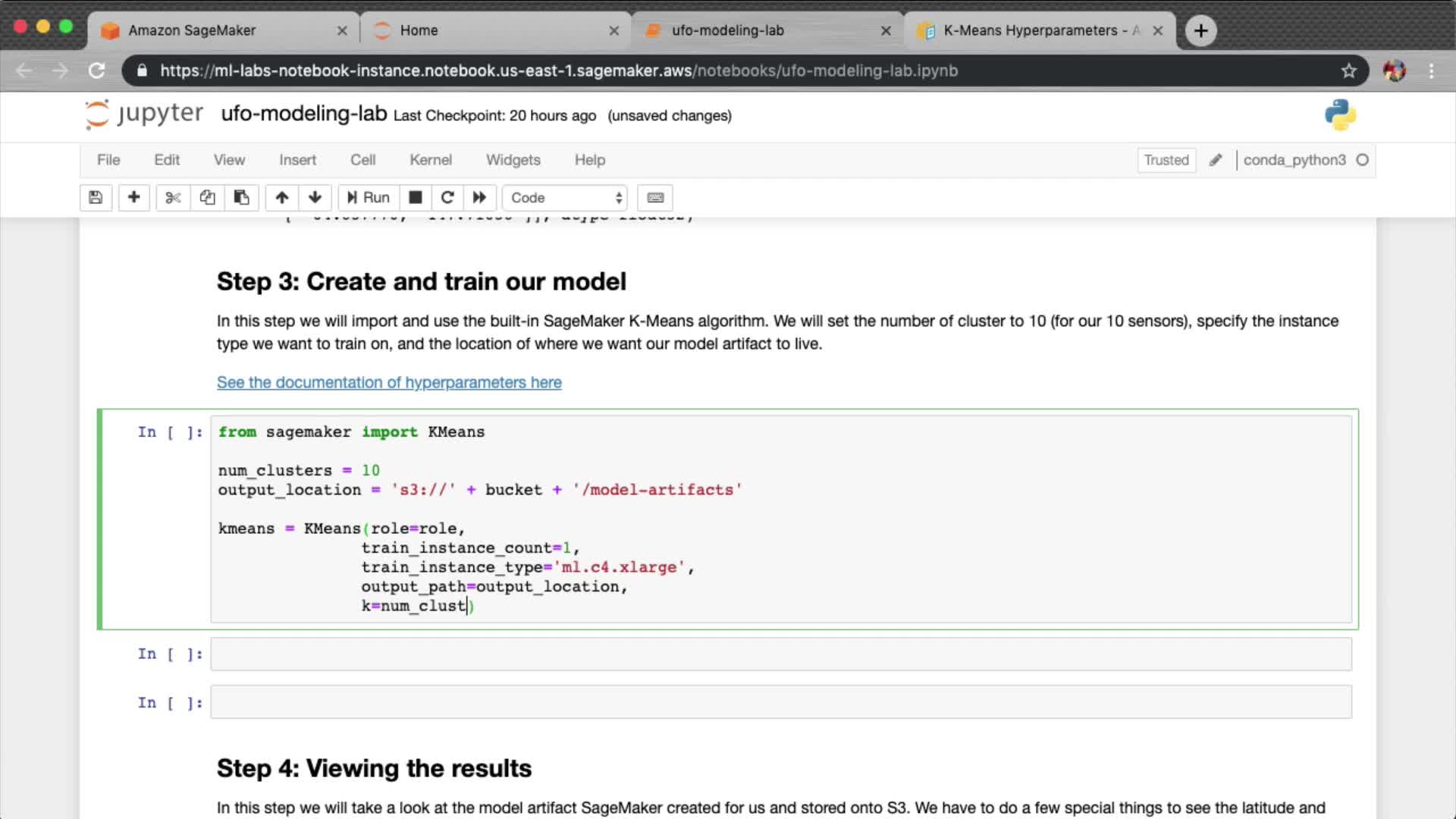Open the cell type Code dropdown
1456x819 pixels.
click(565, 198)
